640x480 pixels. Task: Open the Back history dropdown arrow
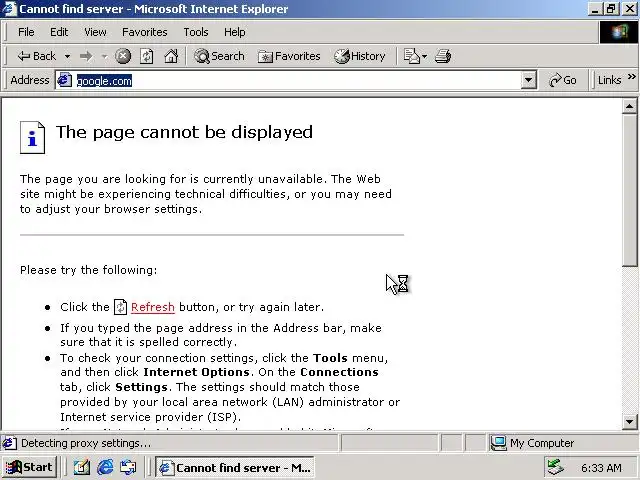pos(67,56)
